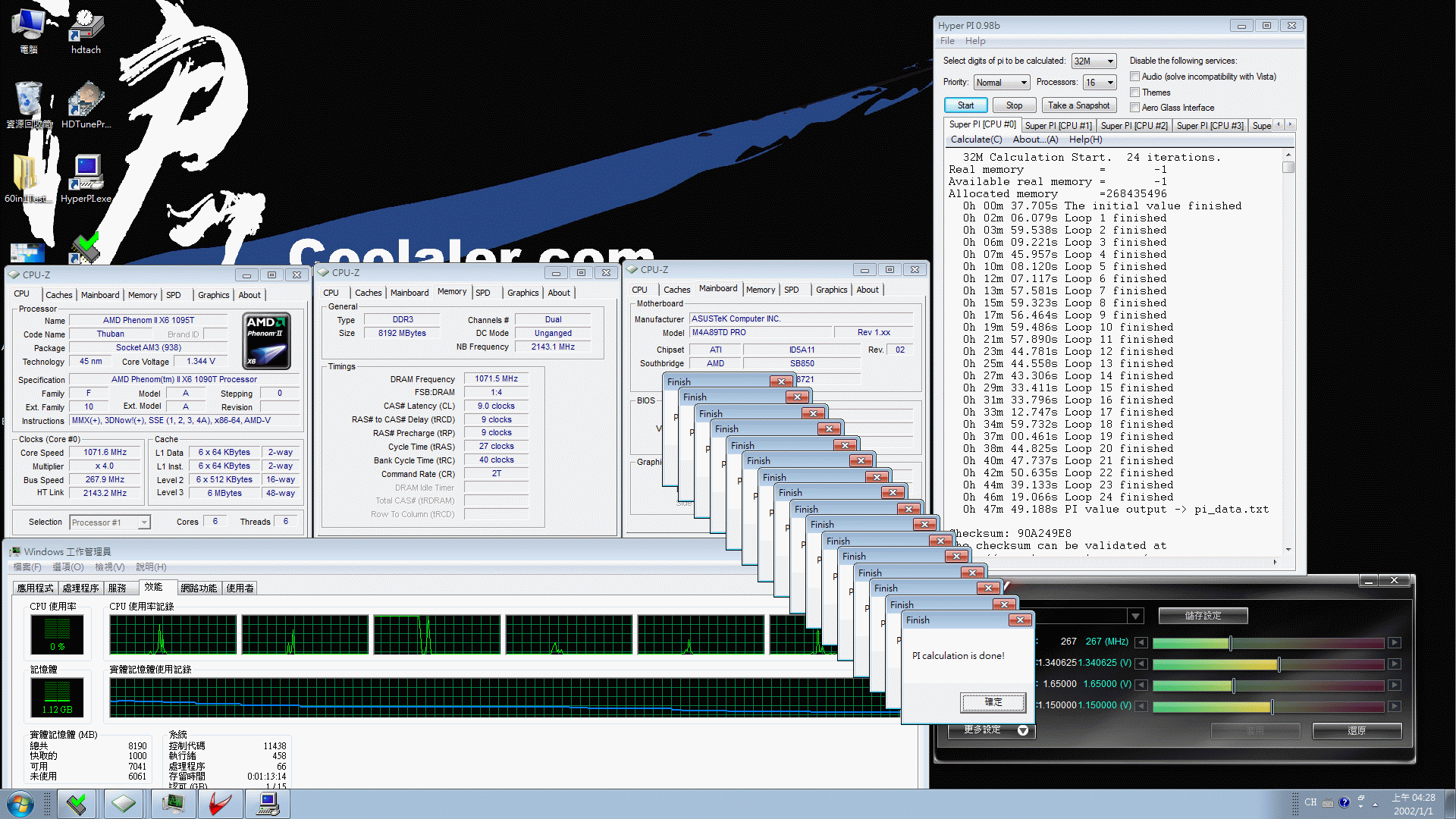Click the 267 MHz frequency slider
This screenshot has width=1456, height=819.
1268,643
